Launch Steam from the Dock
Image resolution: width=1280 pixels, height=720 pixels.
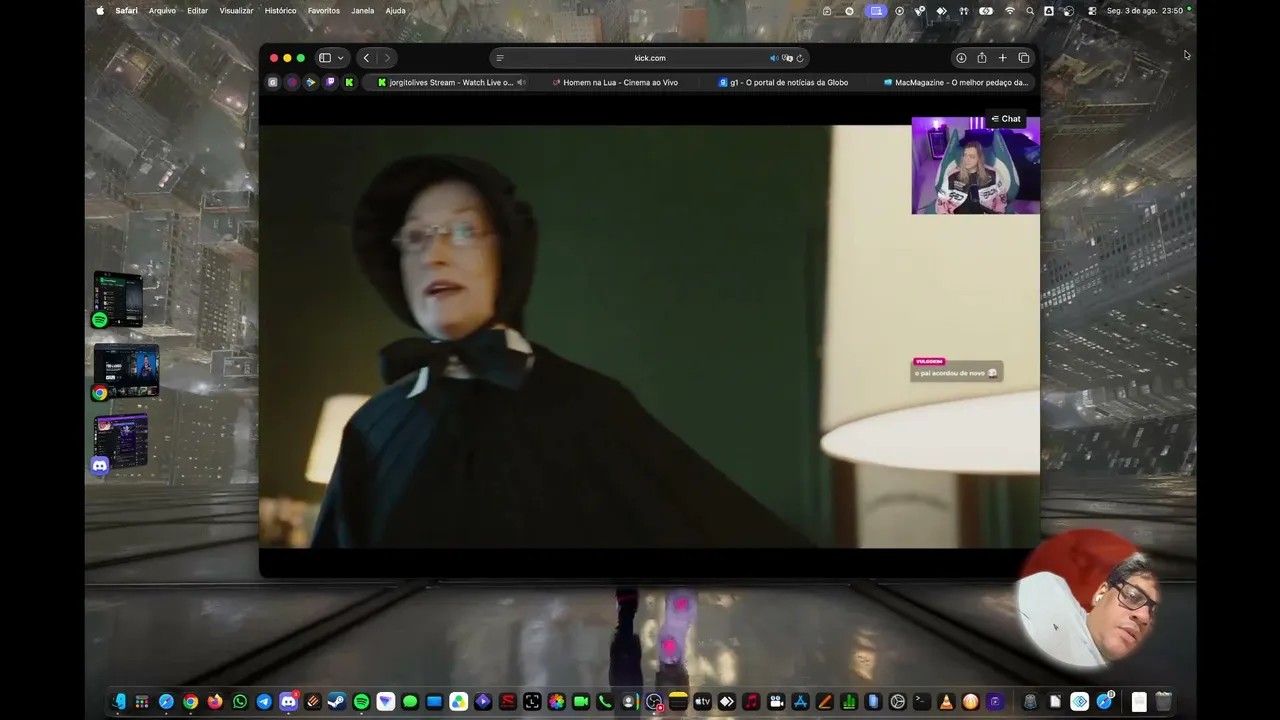337,702
